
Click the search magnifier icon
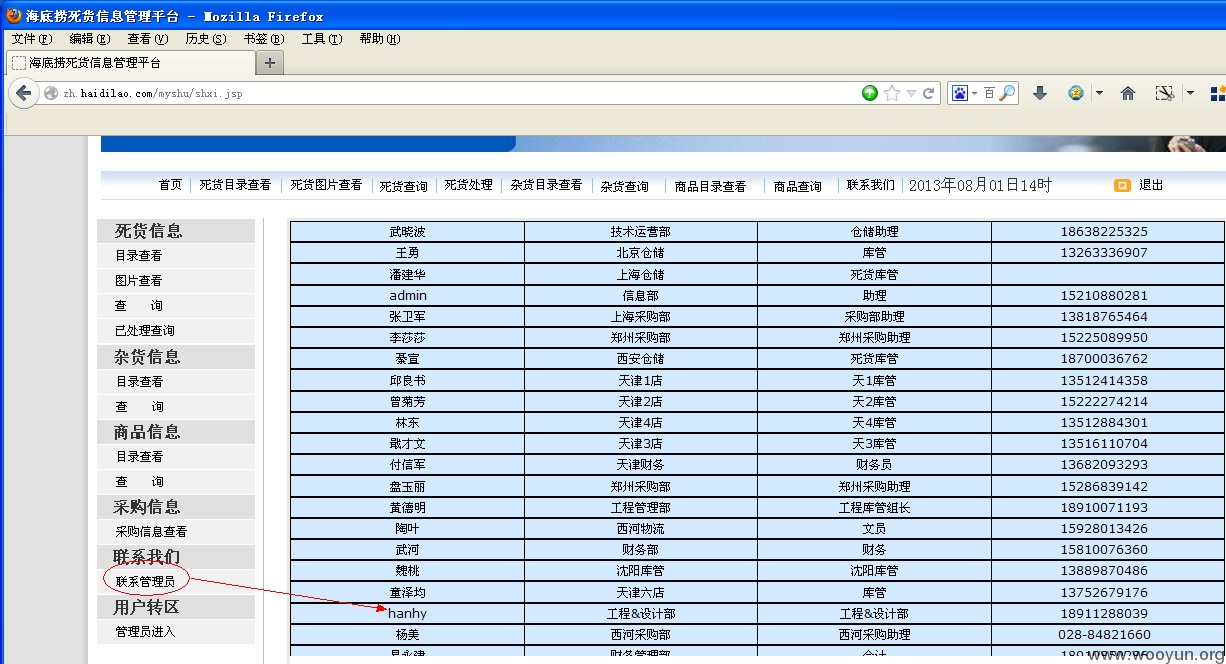point(1008,93)
